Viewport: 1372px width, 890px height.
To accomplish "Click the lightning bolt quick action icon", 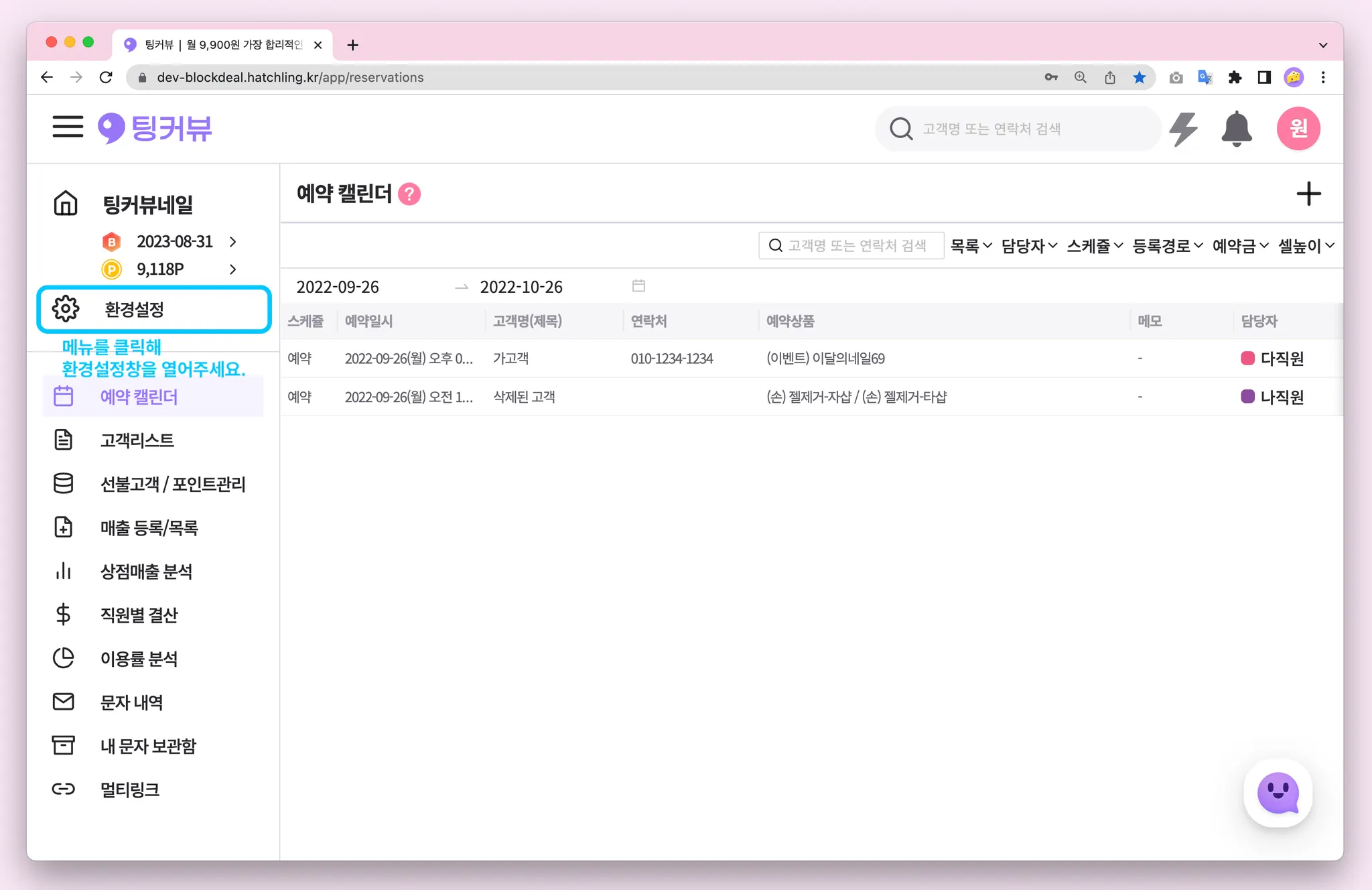I will [x=1183, y=129].
